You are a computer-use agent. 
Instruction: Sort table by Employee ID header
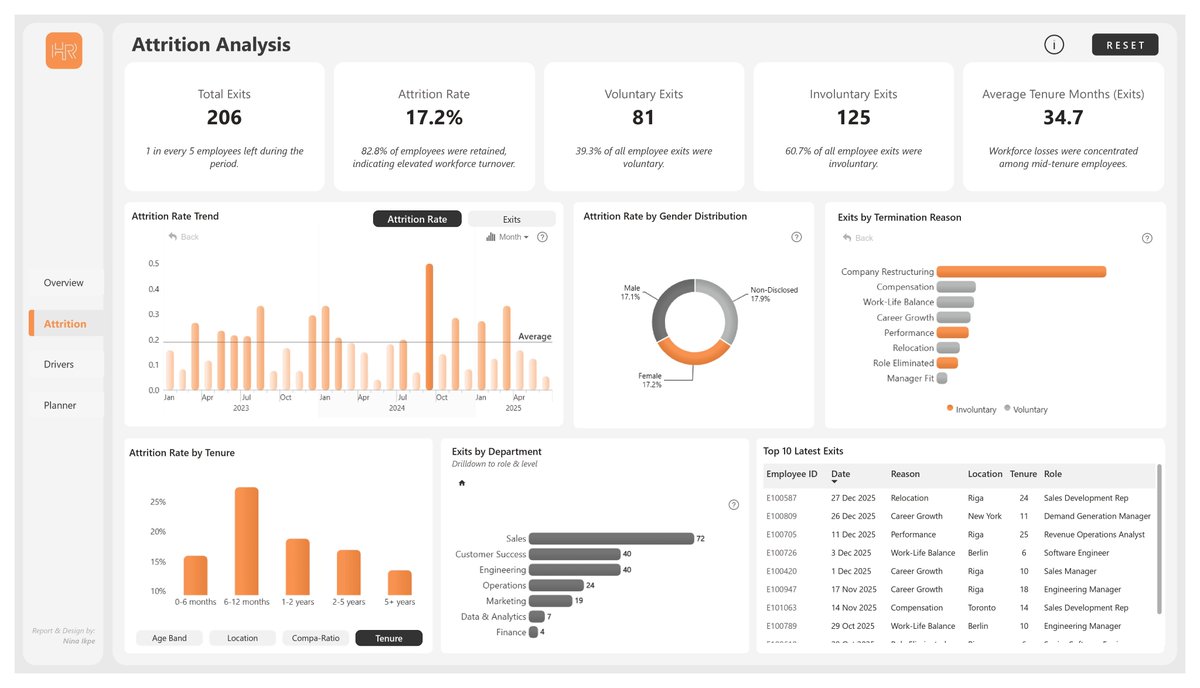tap(792, 473)
